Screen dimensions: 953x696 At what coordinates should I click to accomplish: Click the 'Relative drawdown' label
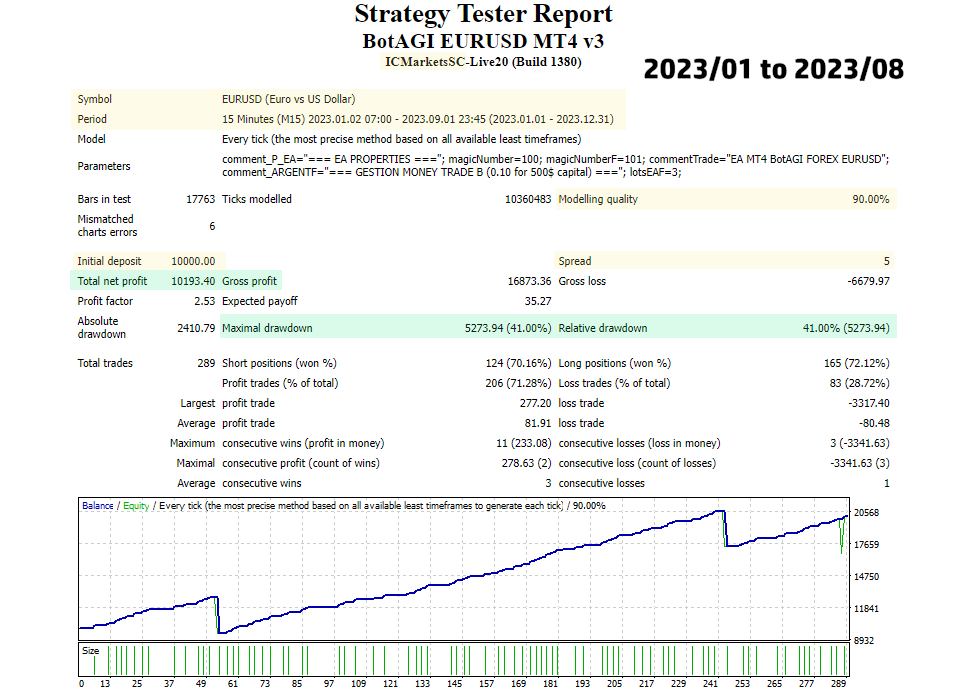603,328
